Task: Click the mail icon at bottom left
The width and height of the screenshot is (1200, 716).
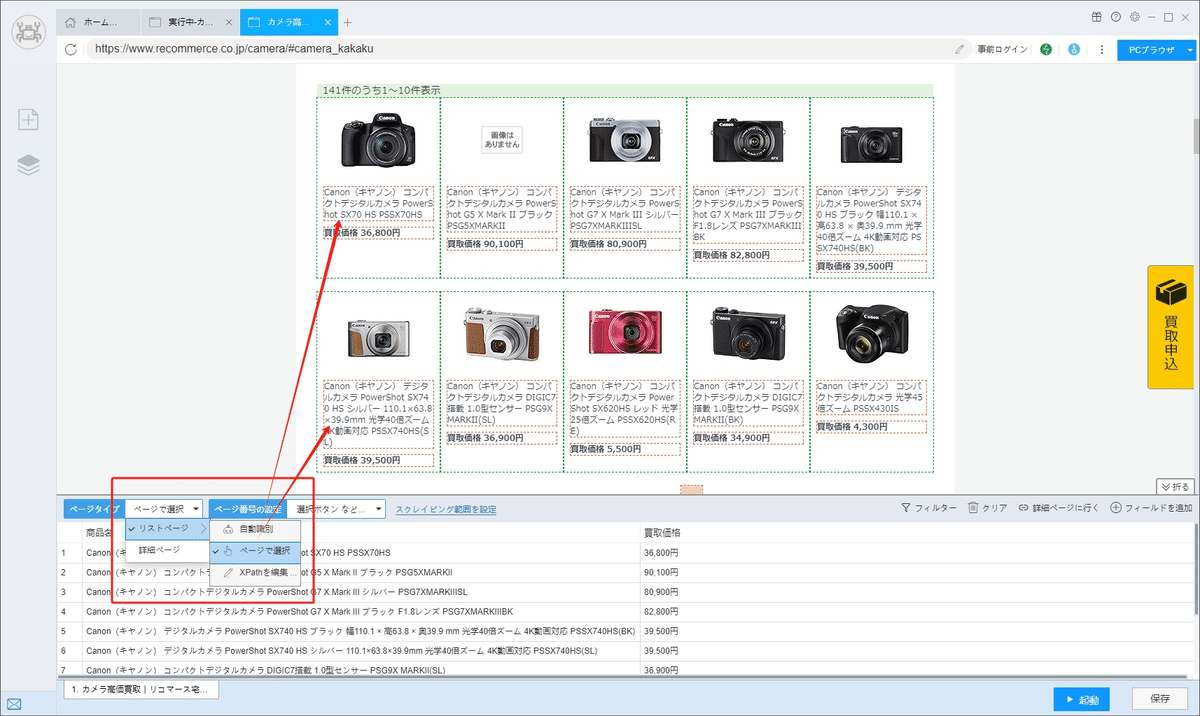Action: point(14,704)
